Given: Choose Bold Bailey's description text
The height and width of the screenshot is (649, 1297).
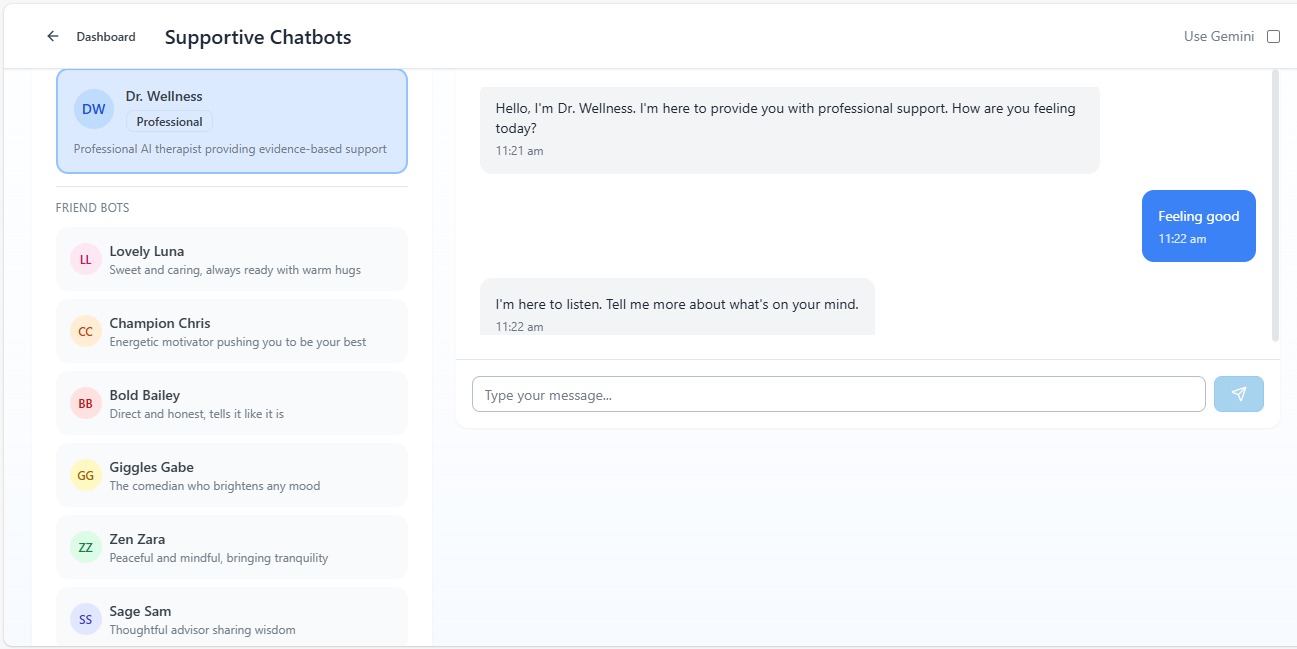Looking at the screenshot, I should [x=196, y=414].
